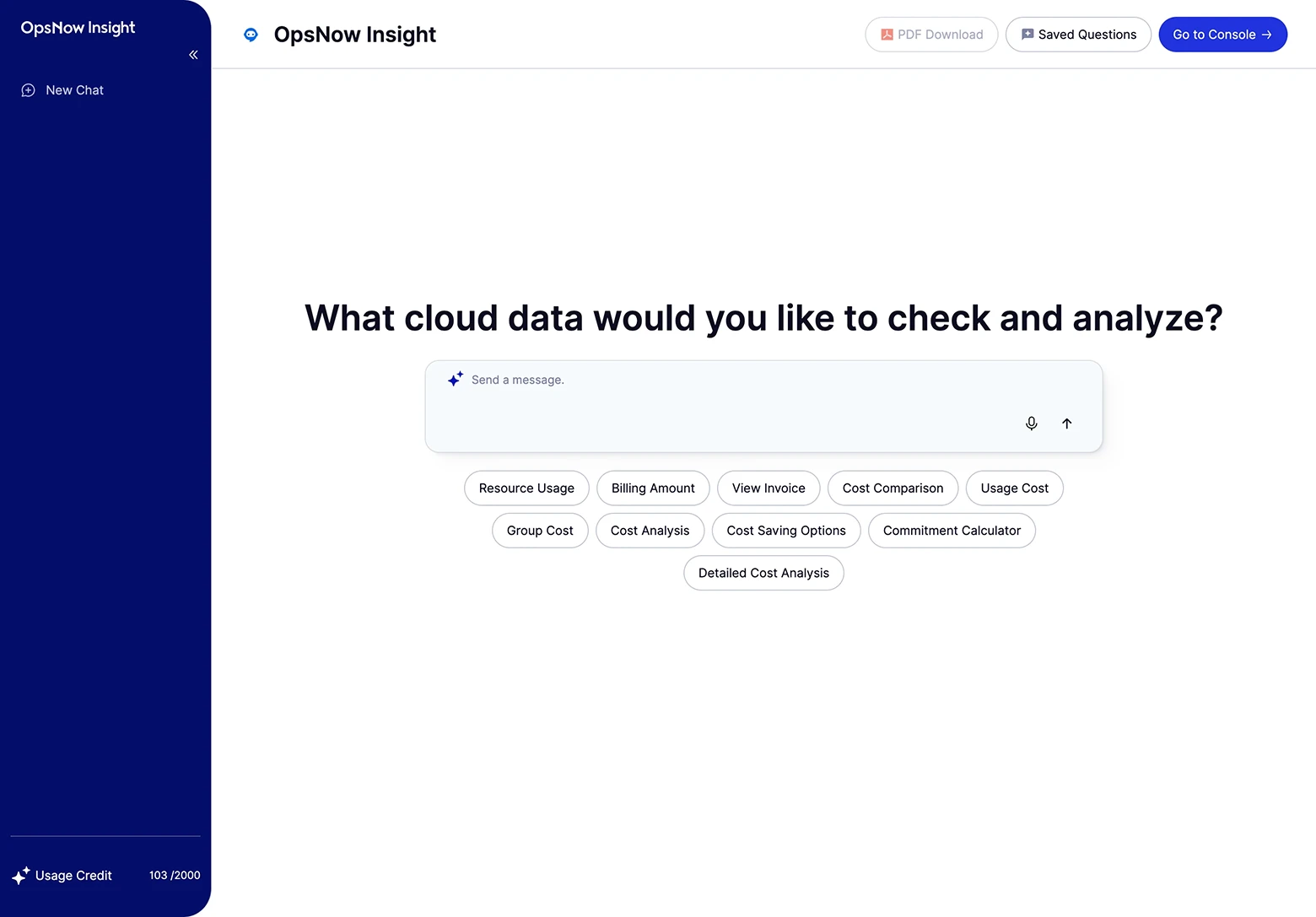1316x917 pixels.
Task: Download the PDF report
Action: coord(931,35)
